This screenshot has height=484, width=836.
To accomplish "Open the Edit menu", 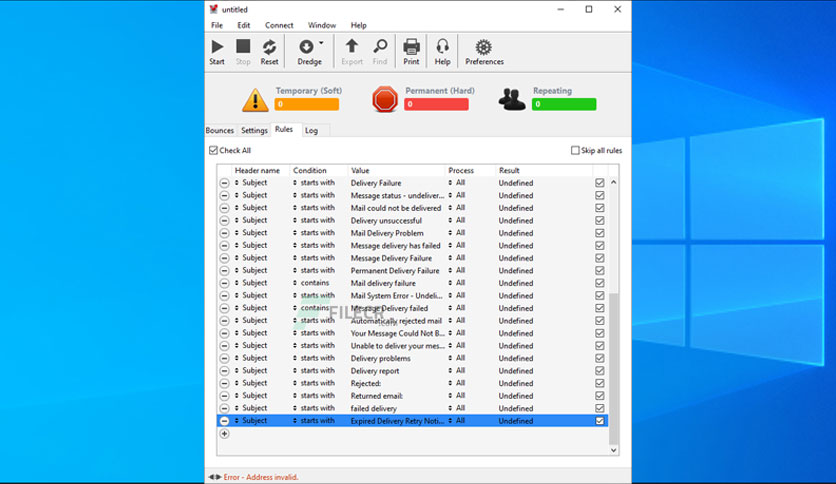I will [x=244, y=25].
